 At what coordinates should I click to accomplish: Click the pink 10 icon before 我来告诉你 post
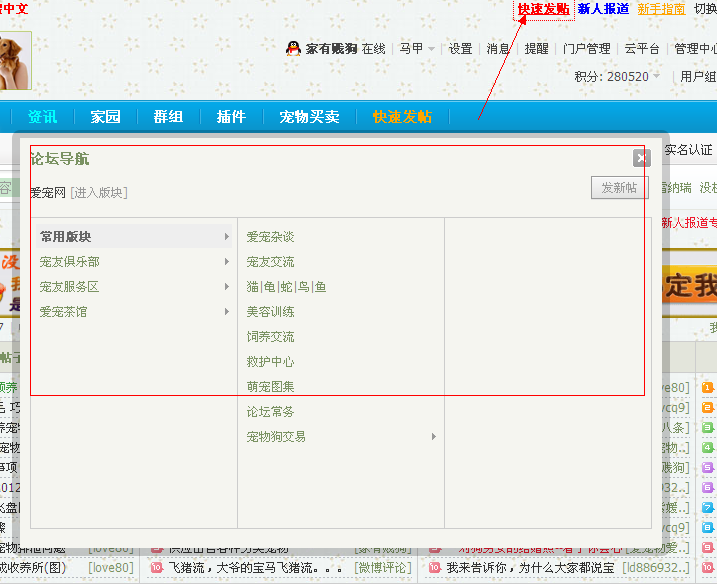(434, 568)
